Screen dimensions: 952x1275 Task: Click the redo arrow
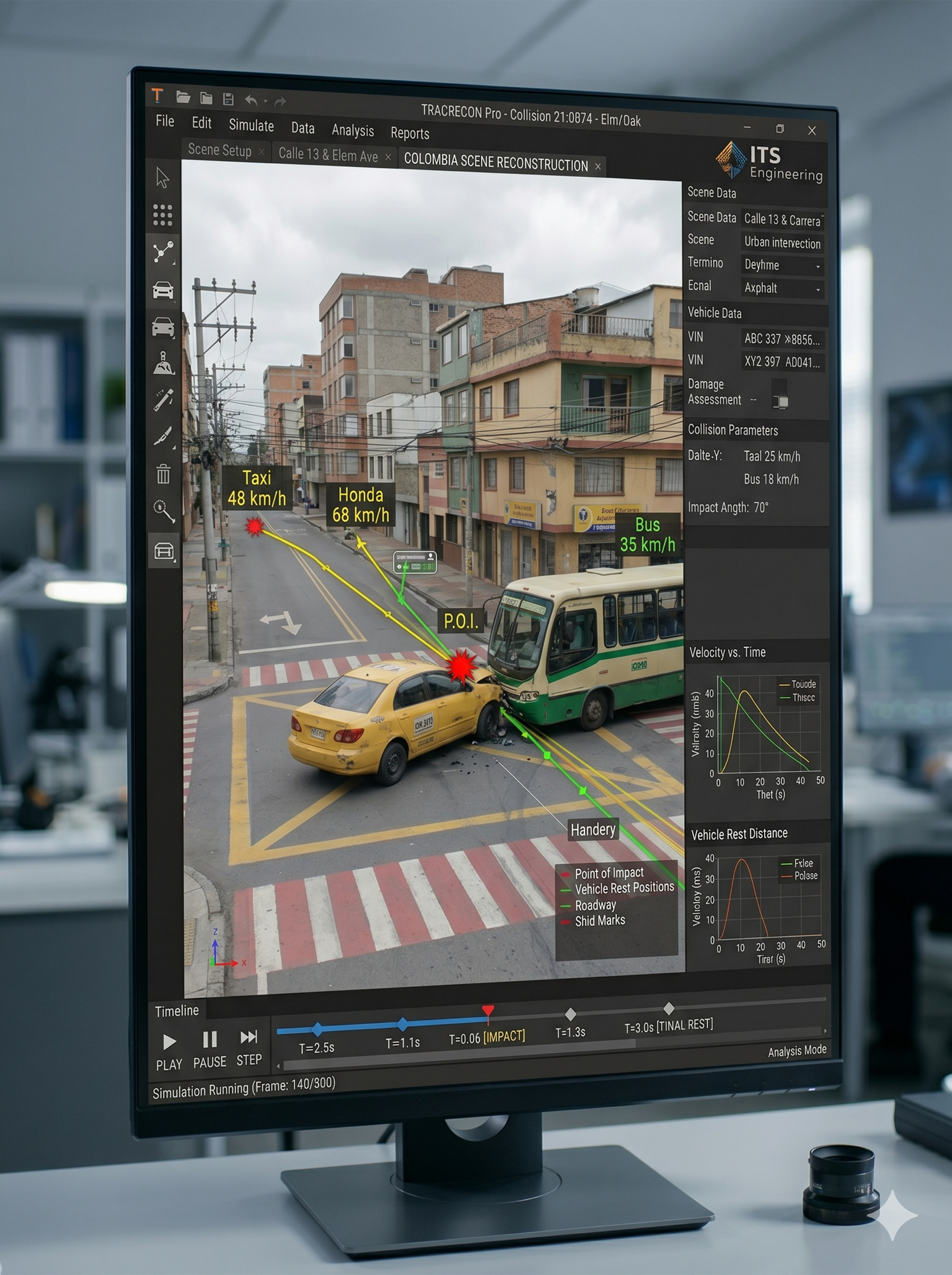point(281,101)
